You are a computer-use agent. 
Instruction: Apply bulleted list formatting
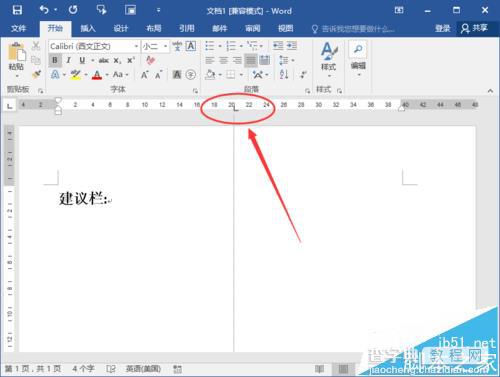point(209,46)
